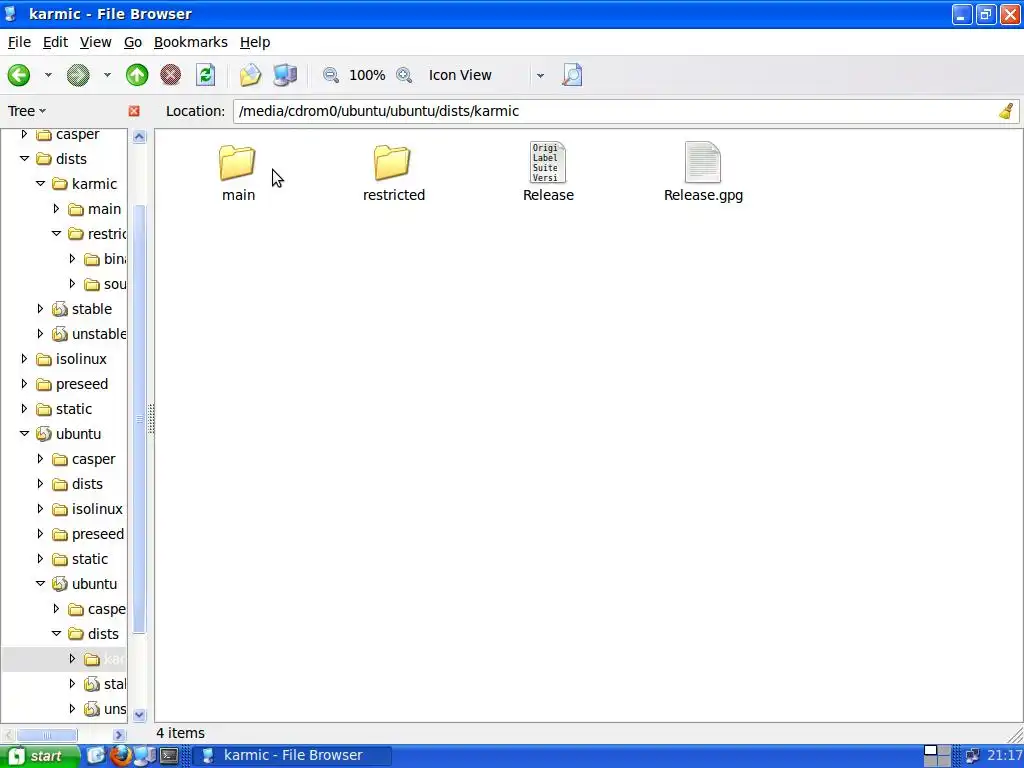Close the Tree side pane
1024x768 pixels.
point(134,111)
